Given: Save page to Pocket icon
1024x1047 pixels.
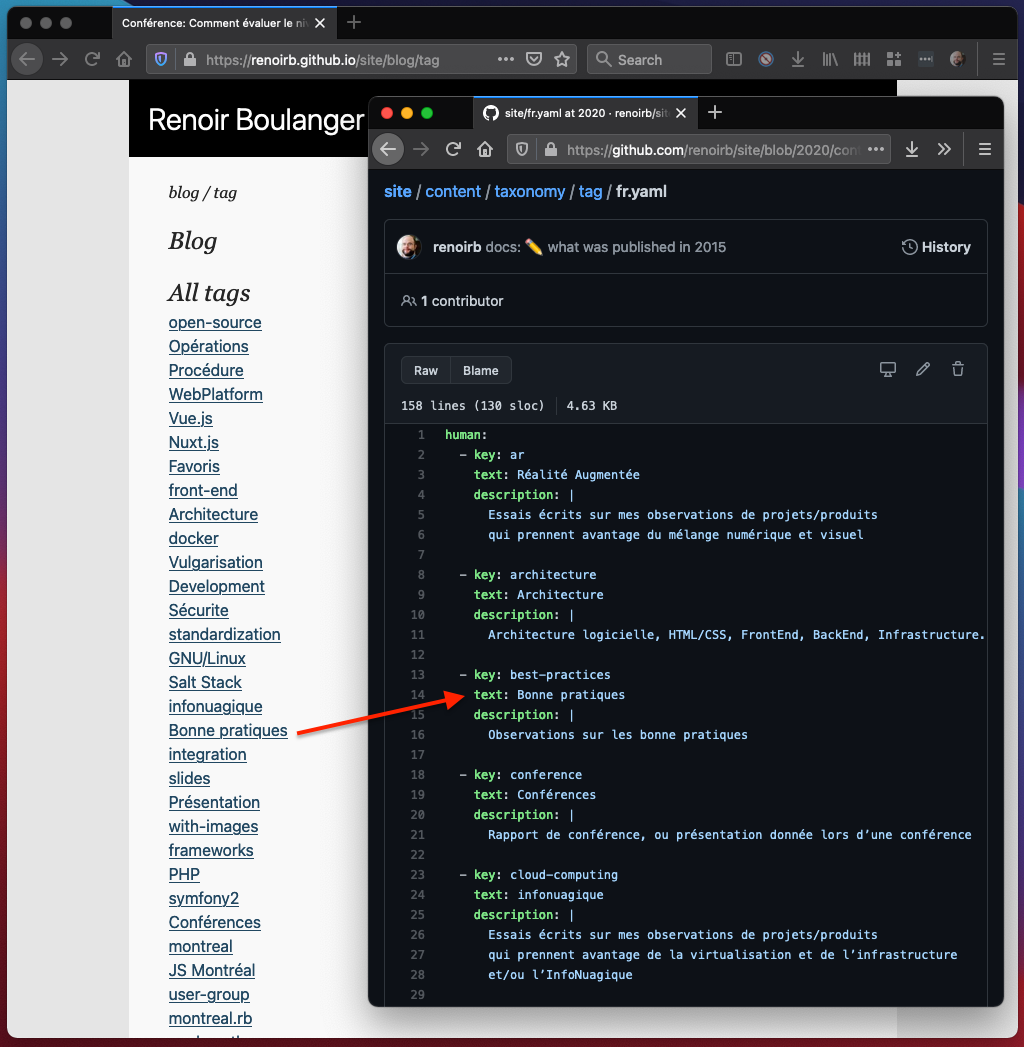Looking at the screenshot, I should point(534,59).
